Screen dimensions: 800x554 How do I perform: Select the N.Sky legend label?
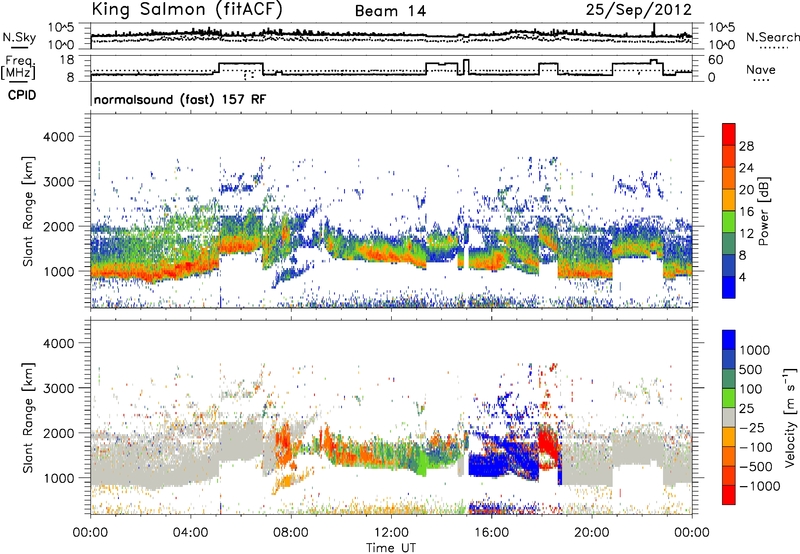point(19,37)
